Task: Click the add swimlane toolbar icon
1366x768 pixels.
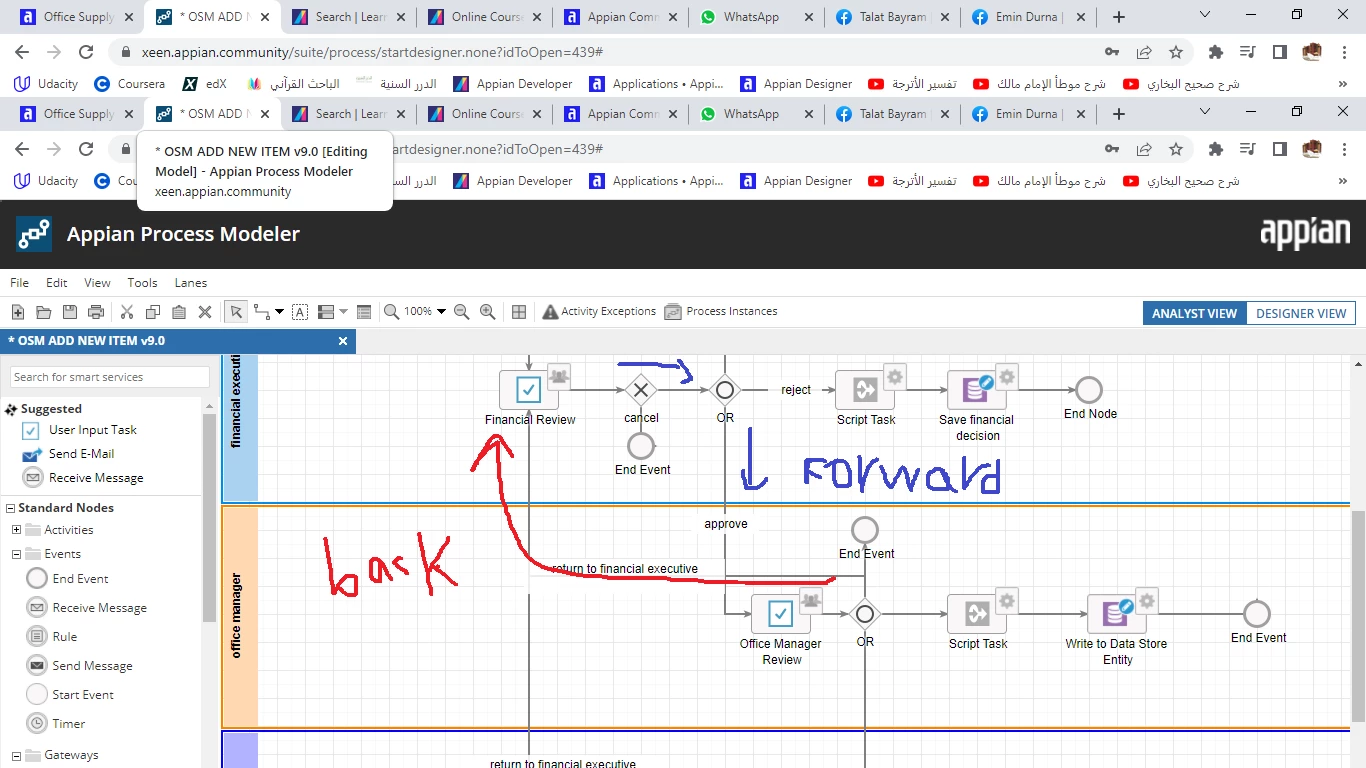Action: coord(325,312)
